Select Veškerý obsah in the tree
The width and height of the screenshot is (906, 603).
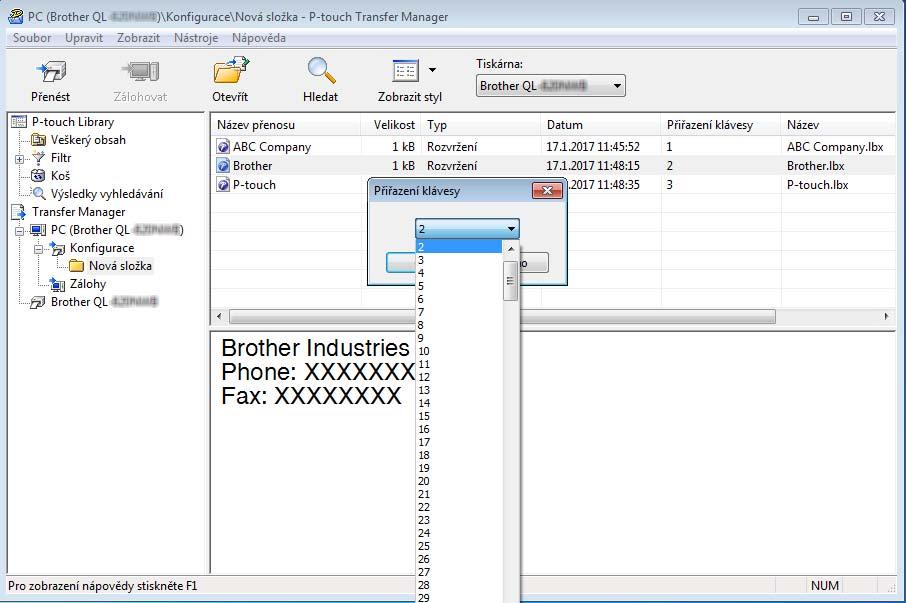[x=88, y=140]
